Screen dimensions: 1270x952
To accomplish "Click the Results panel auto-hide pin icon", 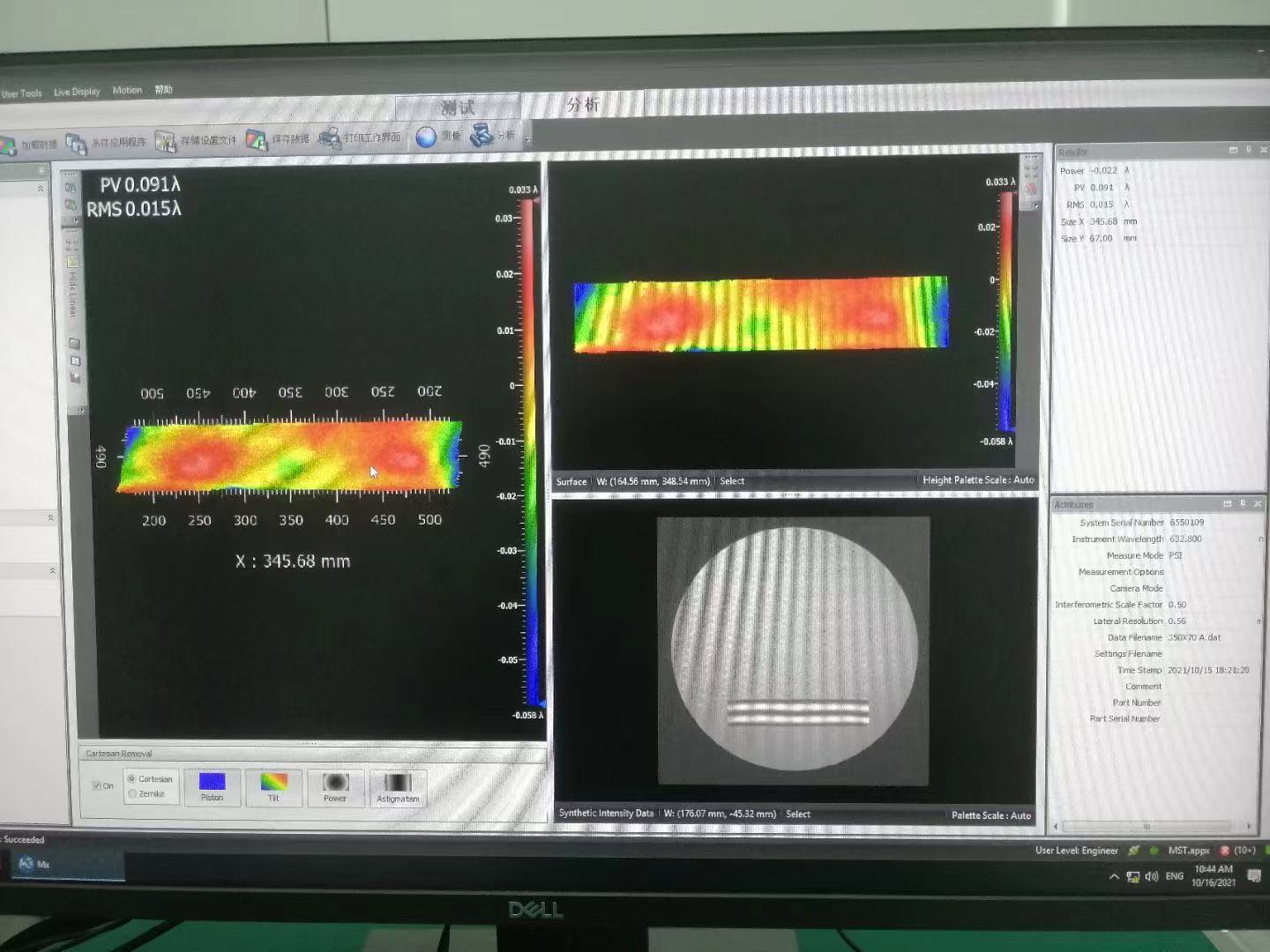I will point(1248,150).
